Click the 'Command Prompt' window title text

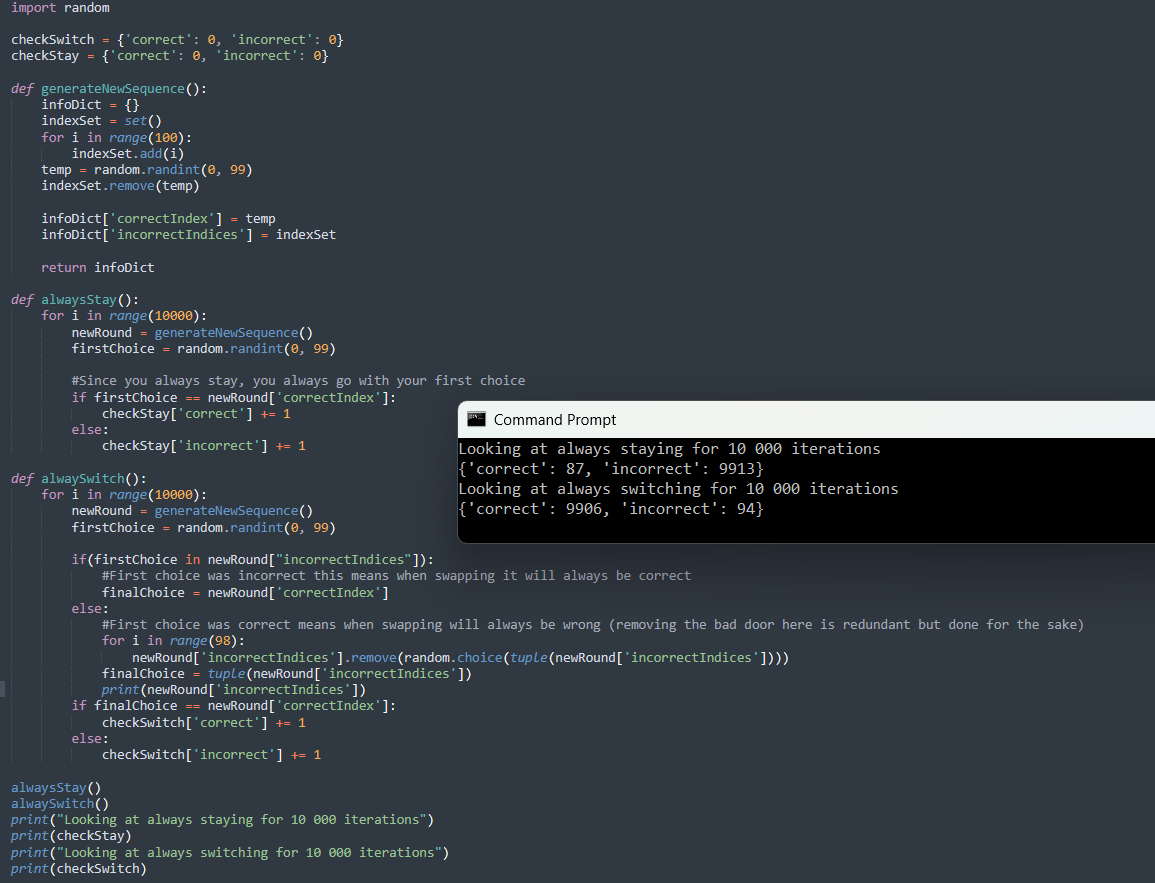[x=555, y=420]
